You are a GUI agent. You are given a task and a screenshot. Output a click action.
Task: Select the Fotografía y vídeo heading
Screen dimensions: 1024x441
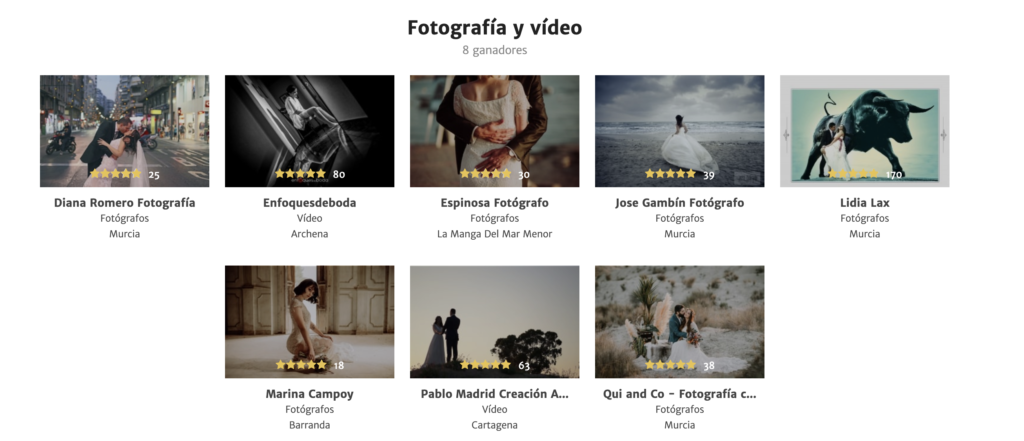494,27
